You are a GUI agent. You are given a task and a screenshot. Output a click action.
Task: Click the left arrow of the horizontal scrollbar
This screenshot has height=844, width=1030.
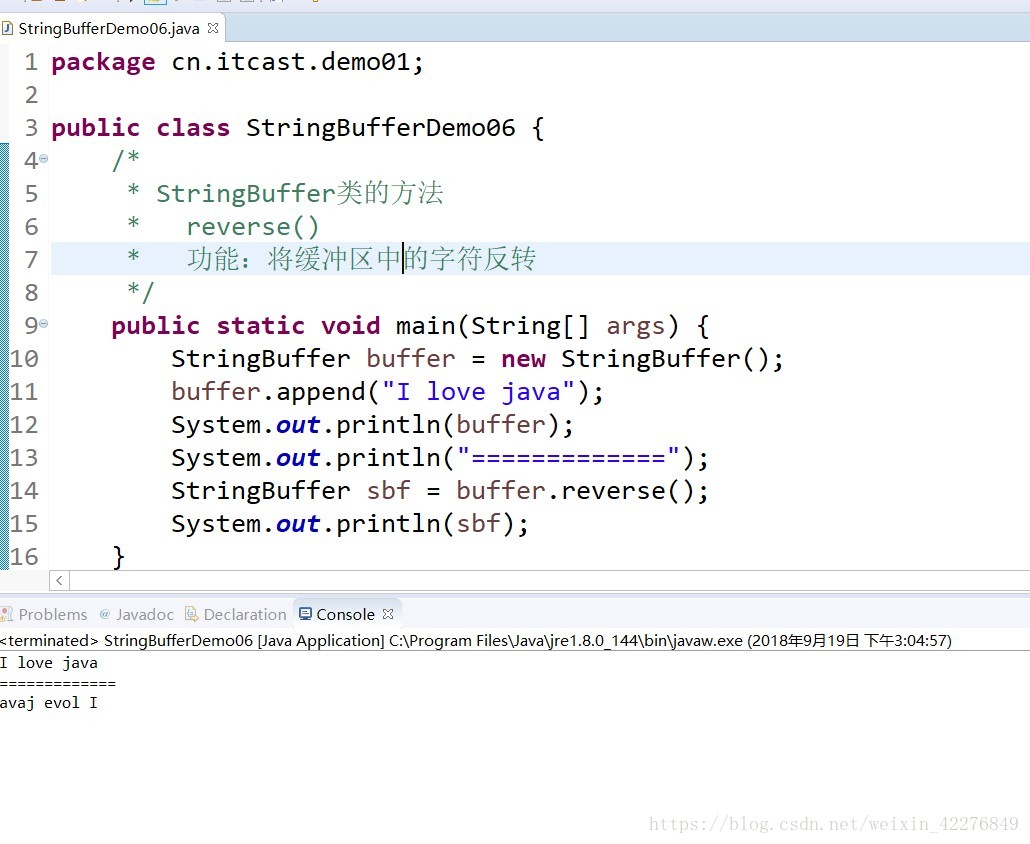tap(58, 580)
